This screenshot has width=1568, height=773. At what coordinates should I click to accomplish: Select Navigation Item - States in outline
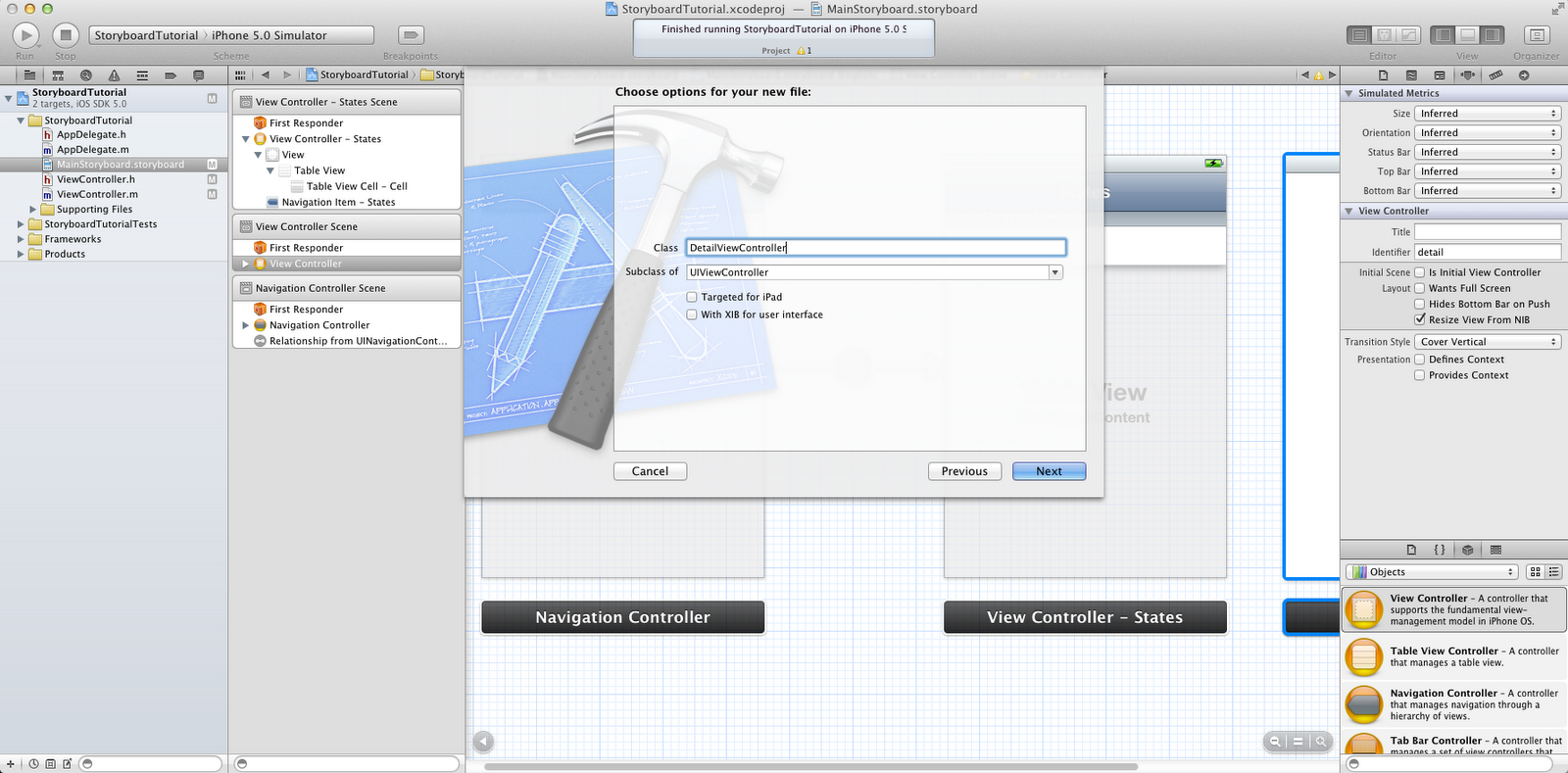338,203
